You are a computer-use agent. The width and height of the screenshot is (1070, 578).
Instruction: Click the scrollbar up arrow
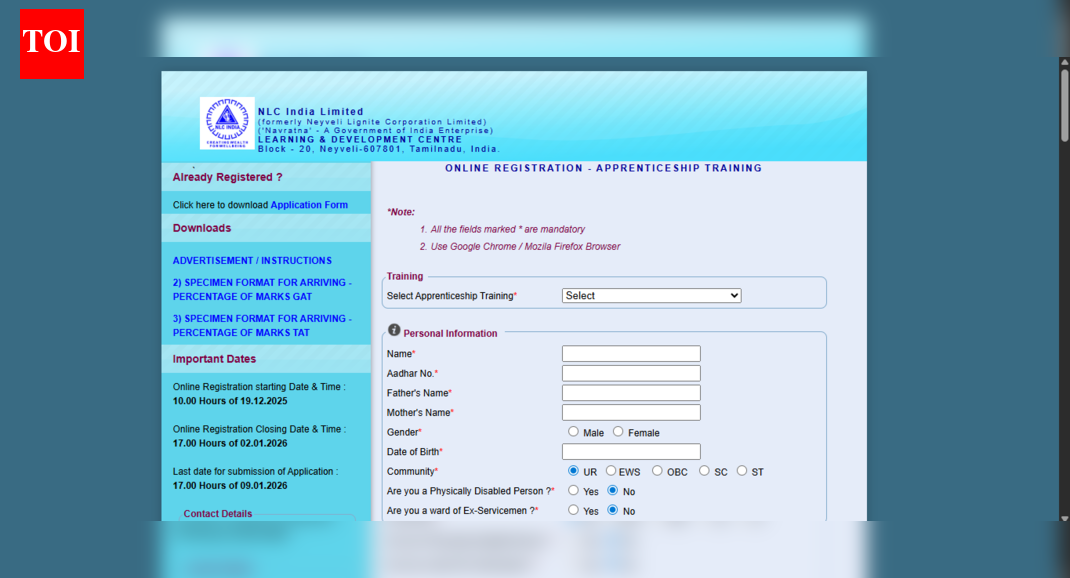[1064, 63]
